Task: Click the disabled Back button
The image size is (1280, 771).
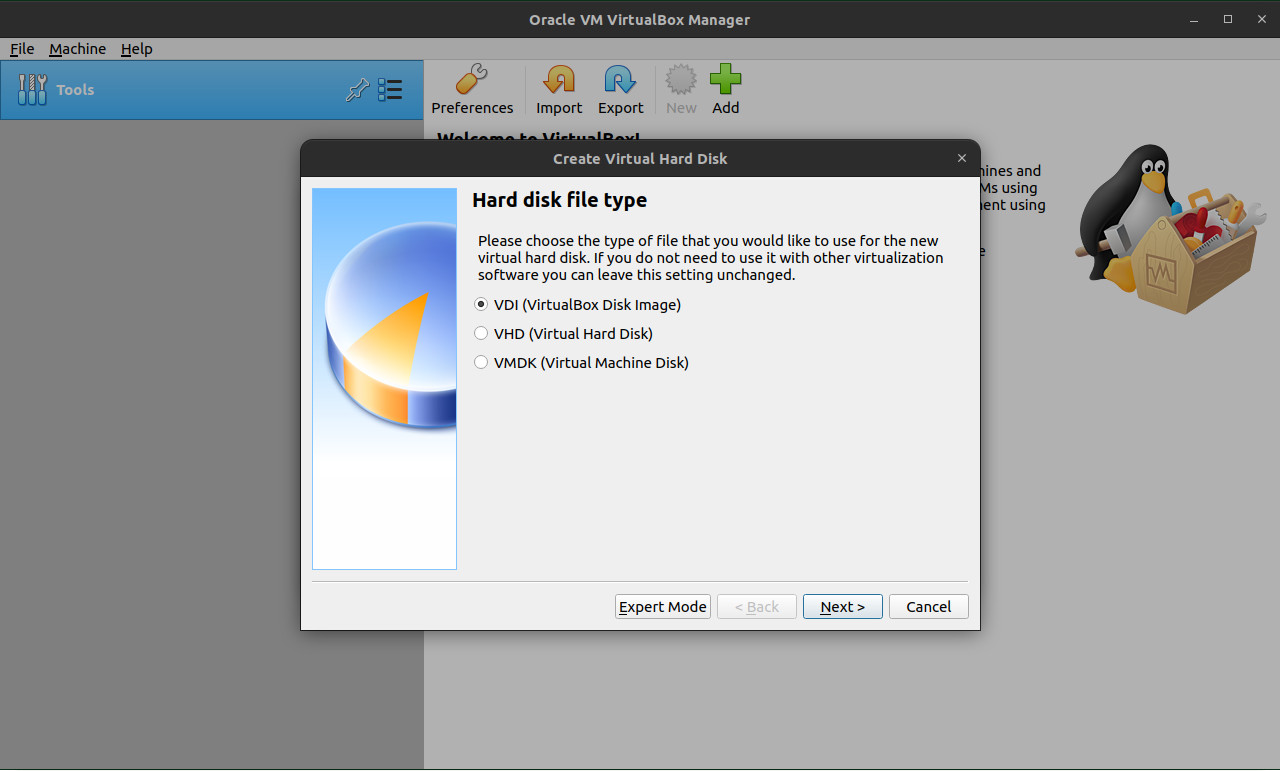Action: [757, 607]
